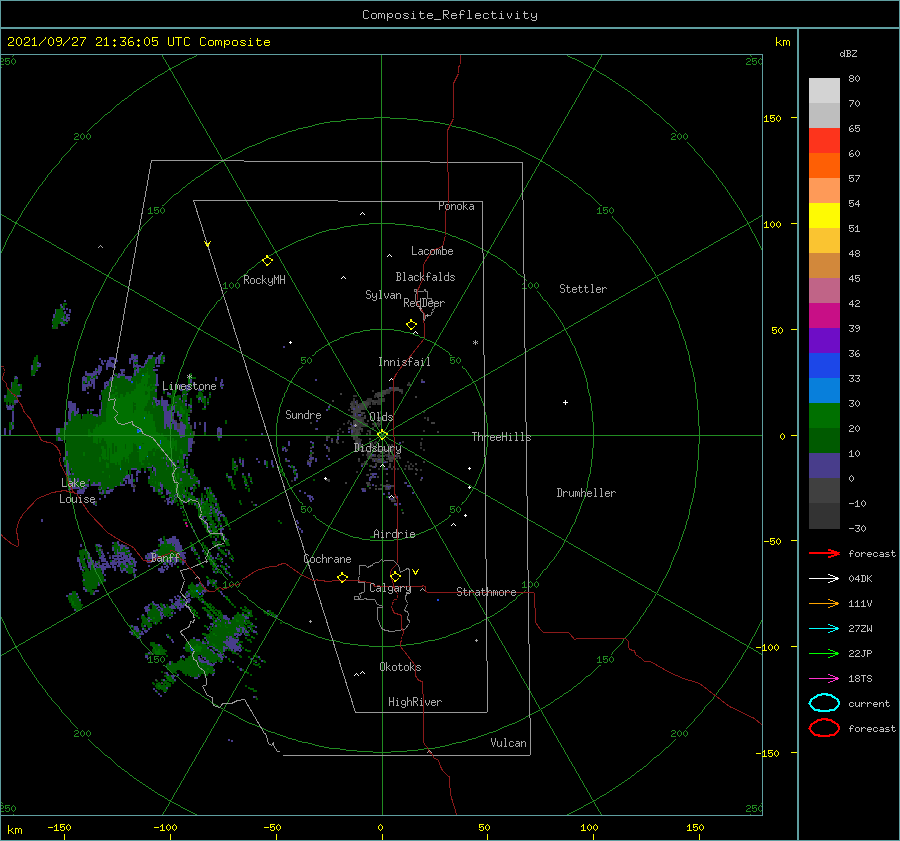Click the Okotoks label
Image resolution: width=900 pixels, height=841 pixels.
[400, 667]
